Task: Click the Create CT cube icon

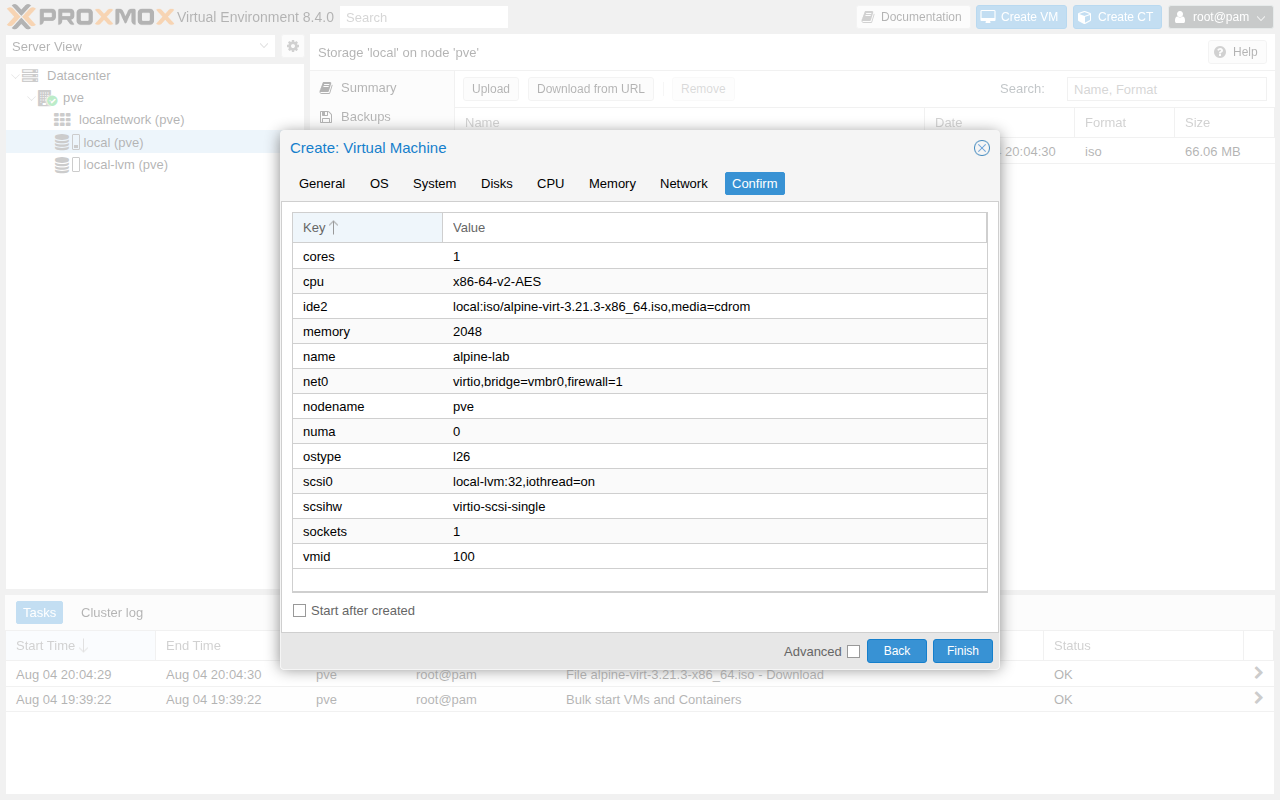Action: 1083,17
